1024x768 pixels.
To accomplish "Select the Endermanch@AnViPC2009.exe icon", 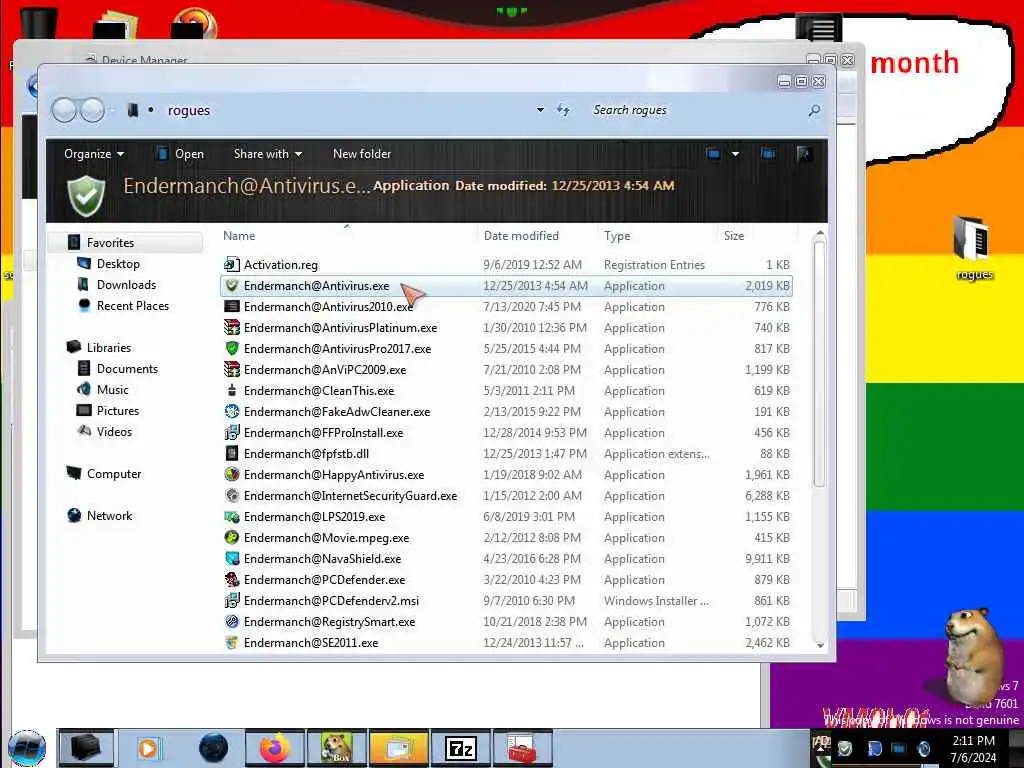I will (231, 370).
